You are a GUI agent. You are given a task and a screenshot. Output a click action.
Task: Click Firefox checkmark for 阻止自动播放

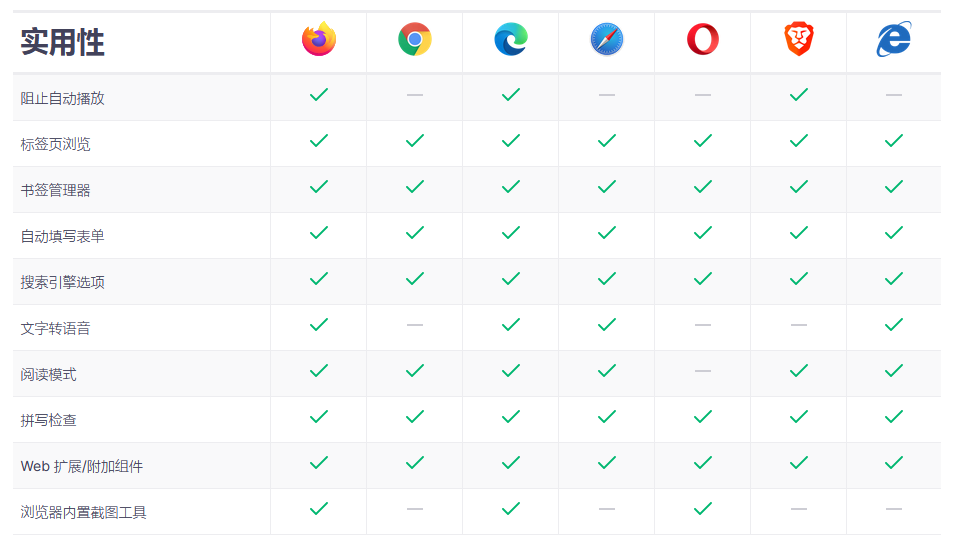tap(319, 95)
